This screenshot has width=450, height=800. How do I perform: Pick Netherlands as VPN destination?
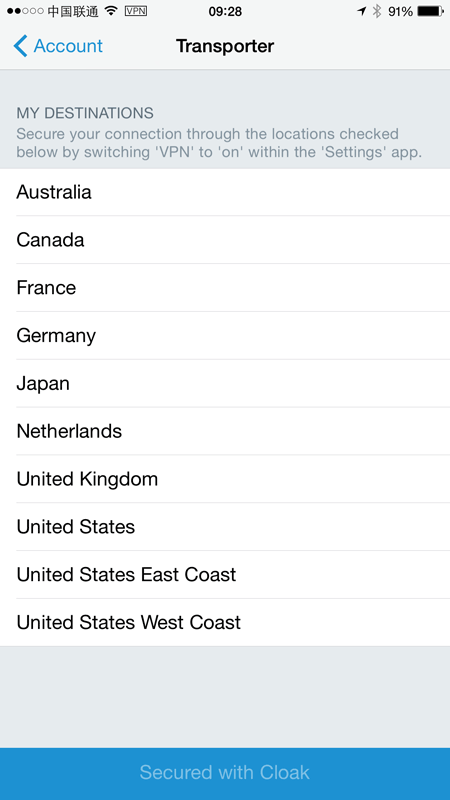225,431
